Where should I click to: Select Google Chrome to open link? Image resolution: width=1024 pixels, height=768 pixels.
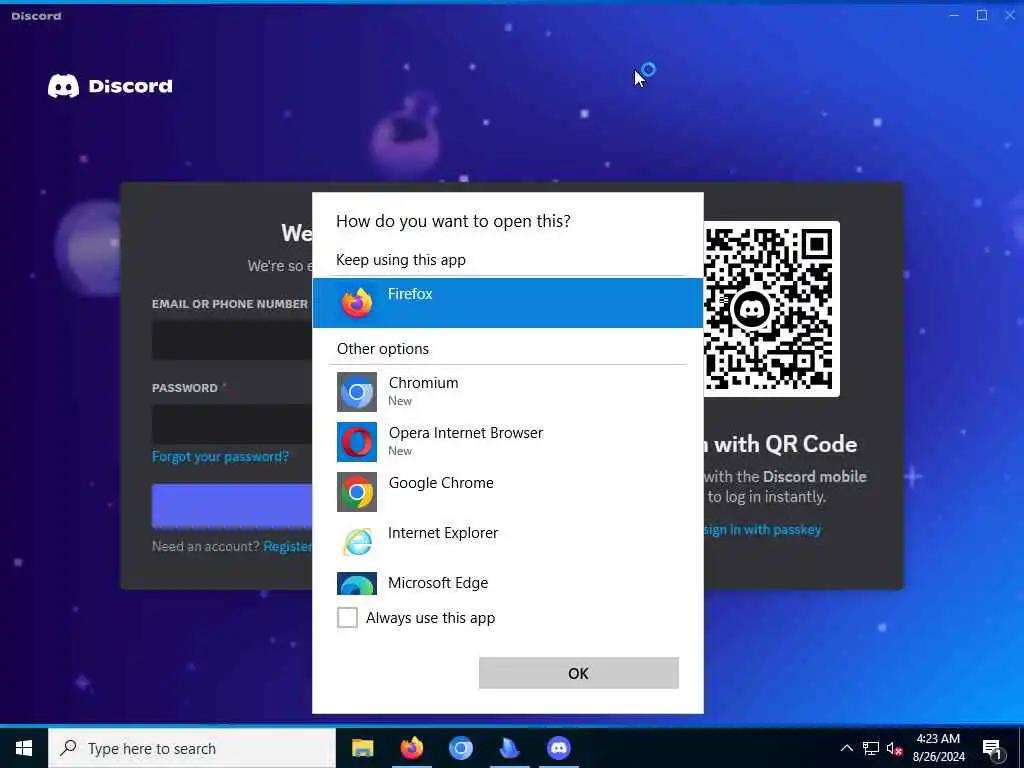(507, 491)
